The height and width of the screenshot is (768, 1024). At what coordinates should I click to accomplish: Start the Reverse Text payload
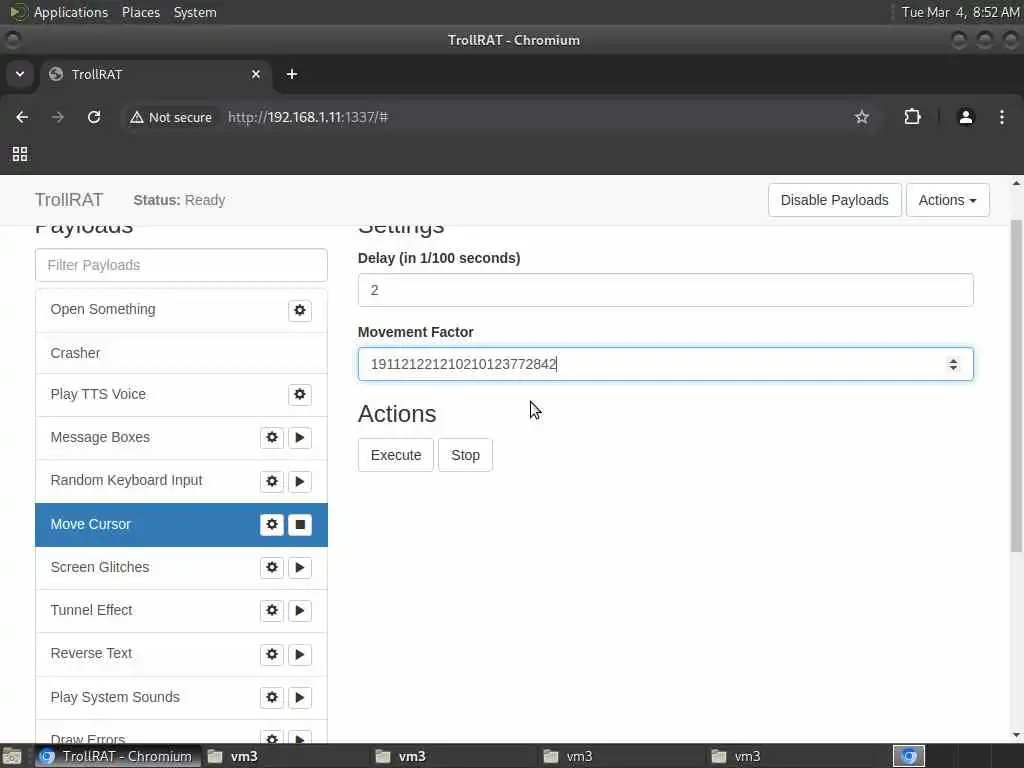pos(300,654)
